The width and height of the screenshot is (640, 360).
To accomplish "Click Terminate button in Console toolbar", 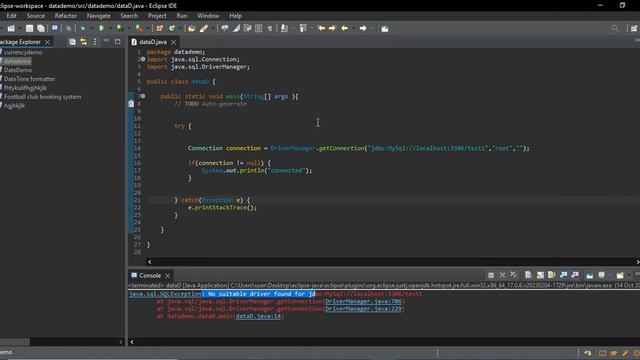I will coord(491,276).
